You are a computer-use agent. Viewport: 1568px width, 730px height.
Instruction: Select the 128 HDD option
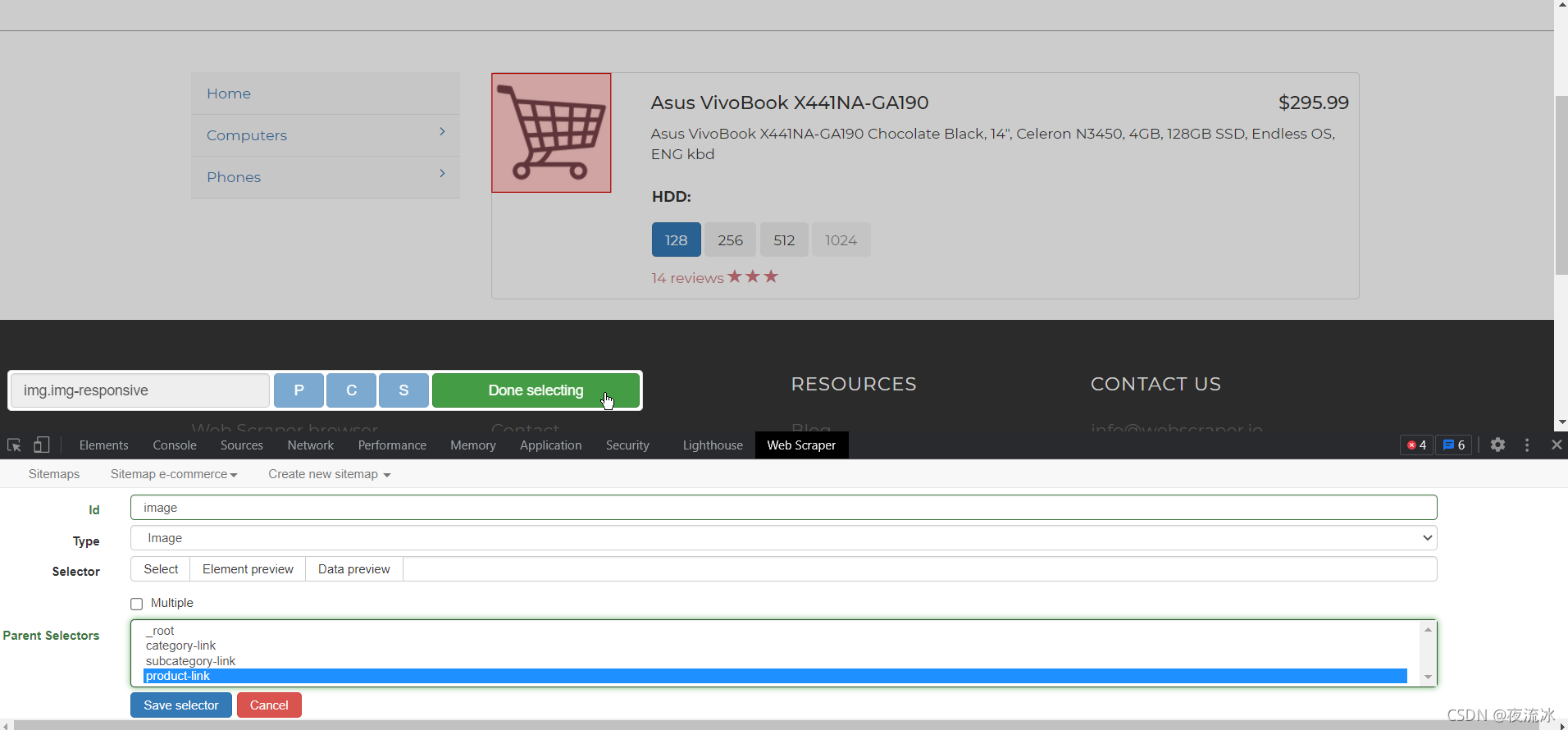click(677, 240)
